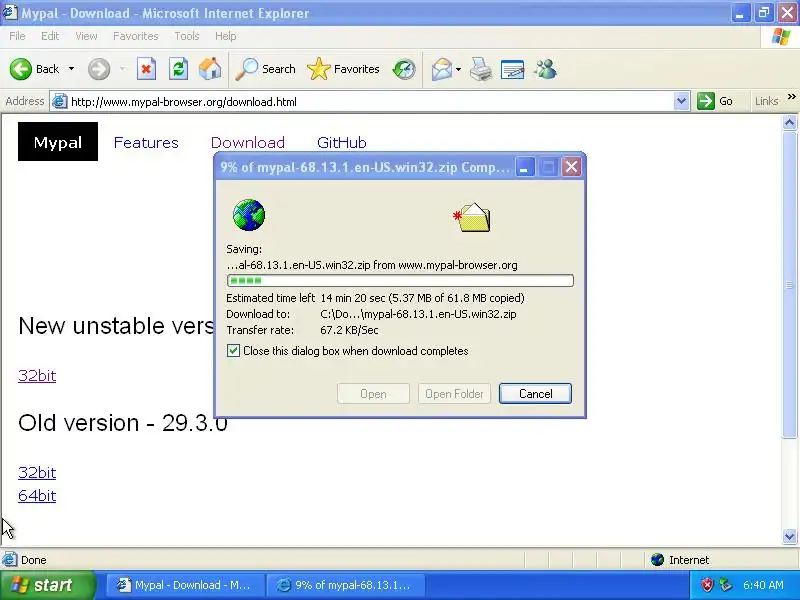Screen dimensions: 800x600
Task: Stop loading with the red X icon
Action: tap(146, 69)
